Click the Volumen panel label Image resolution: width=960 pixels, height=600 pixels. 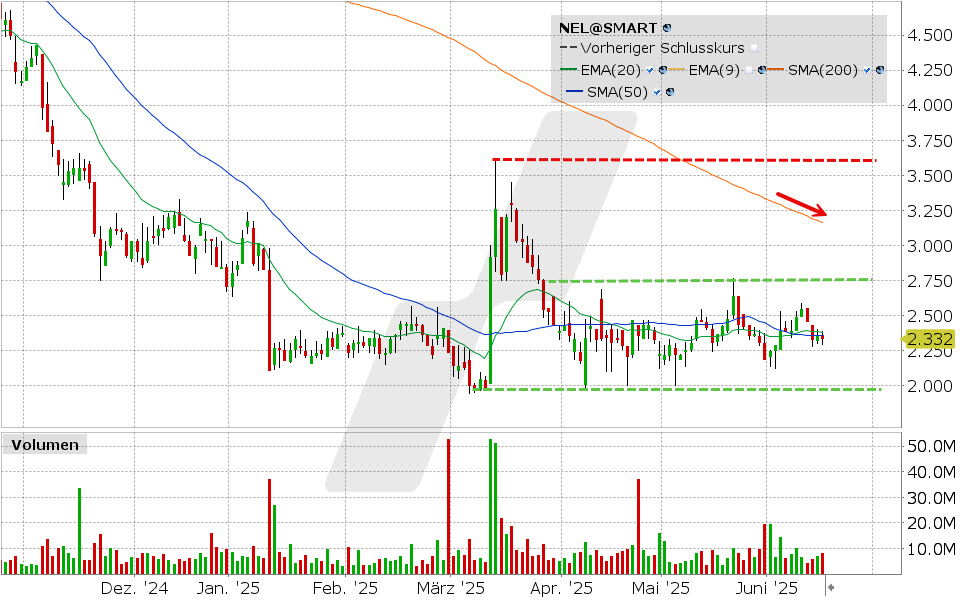point(45,444)
